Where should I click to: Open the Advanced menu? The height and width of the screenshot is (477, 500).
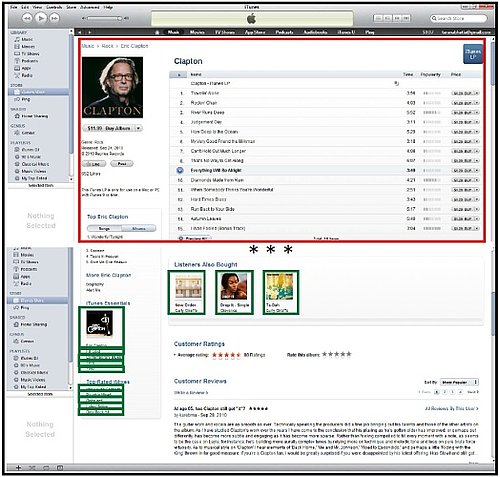(x=90, y=7)
